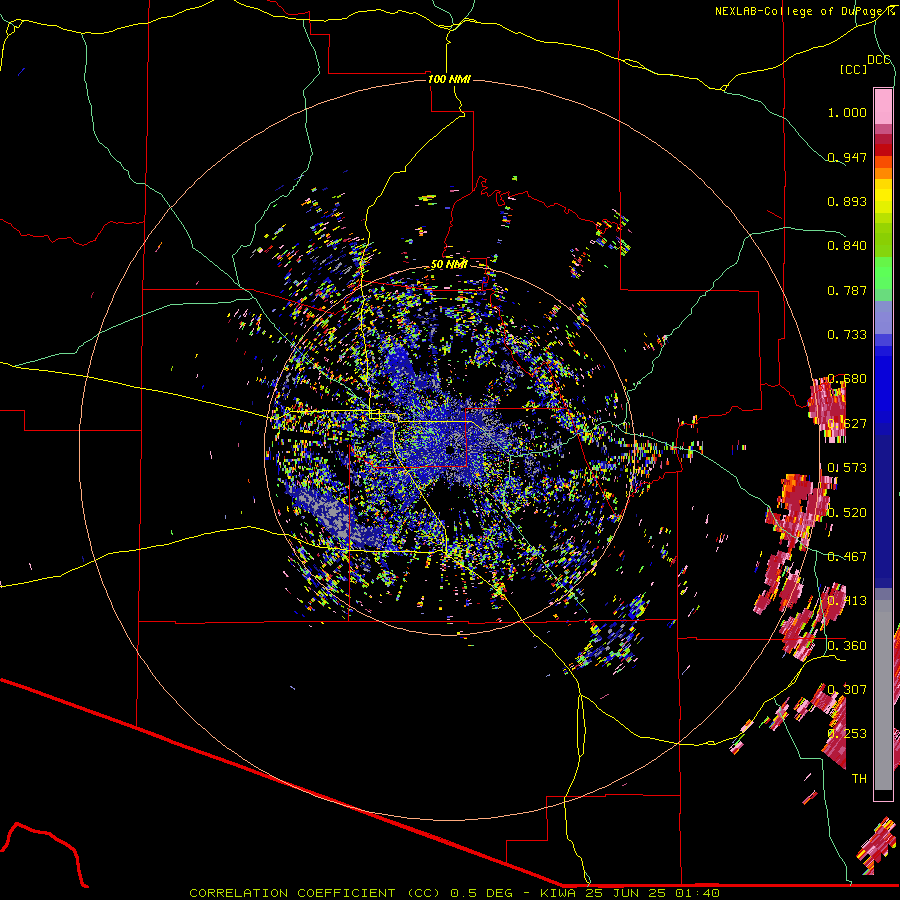
Task: Select the 0.840 scale value
Action: (x=847, y=246)
